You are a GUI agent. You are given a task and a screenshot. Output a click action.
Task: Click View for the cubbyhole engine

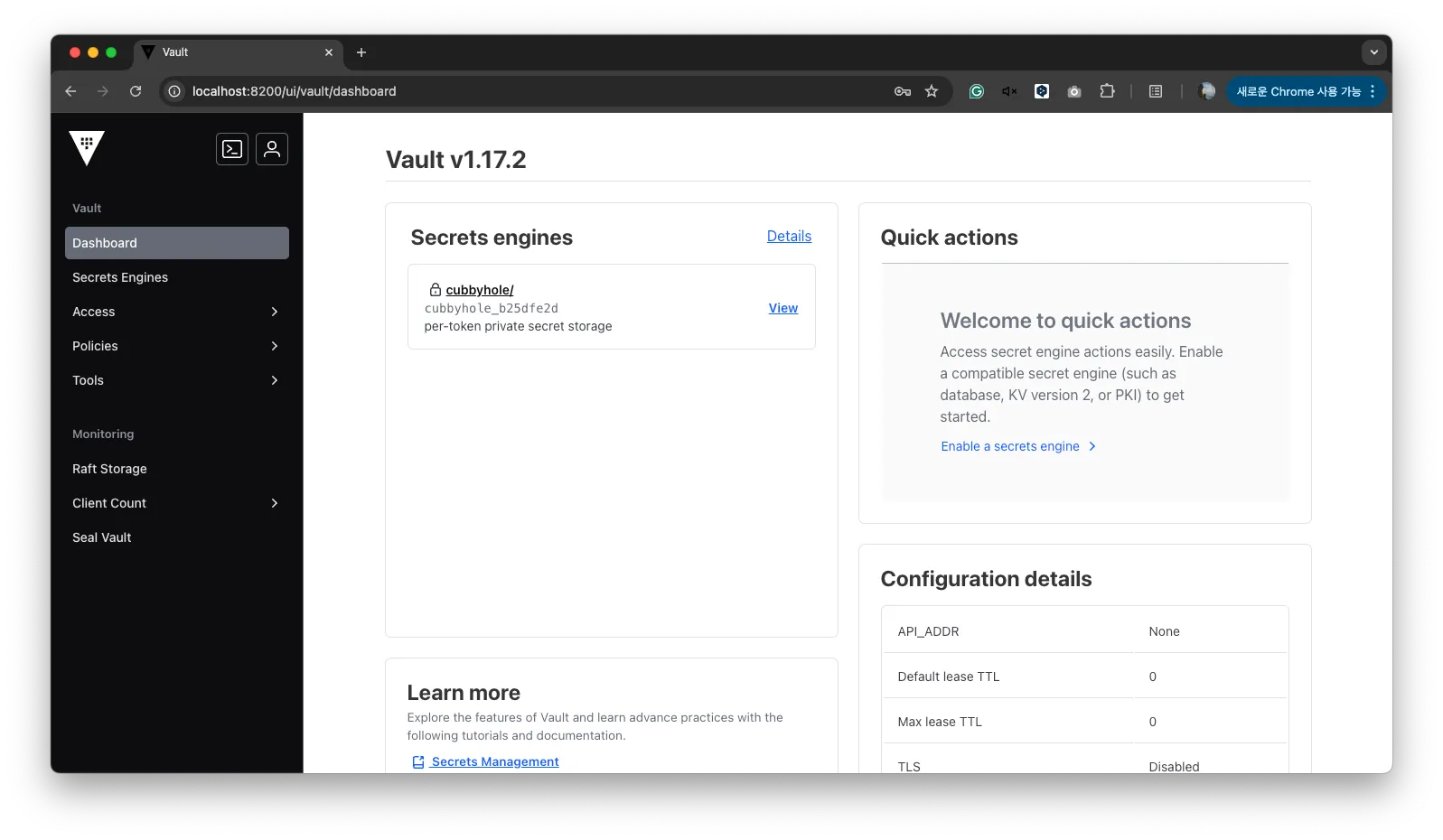click(783, 308)
